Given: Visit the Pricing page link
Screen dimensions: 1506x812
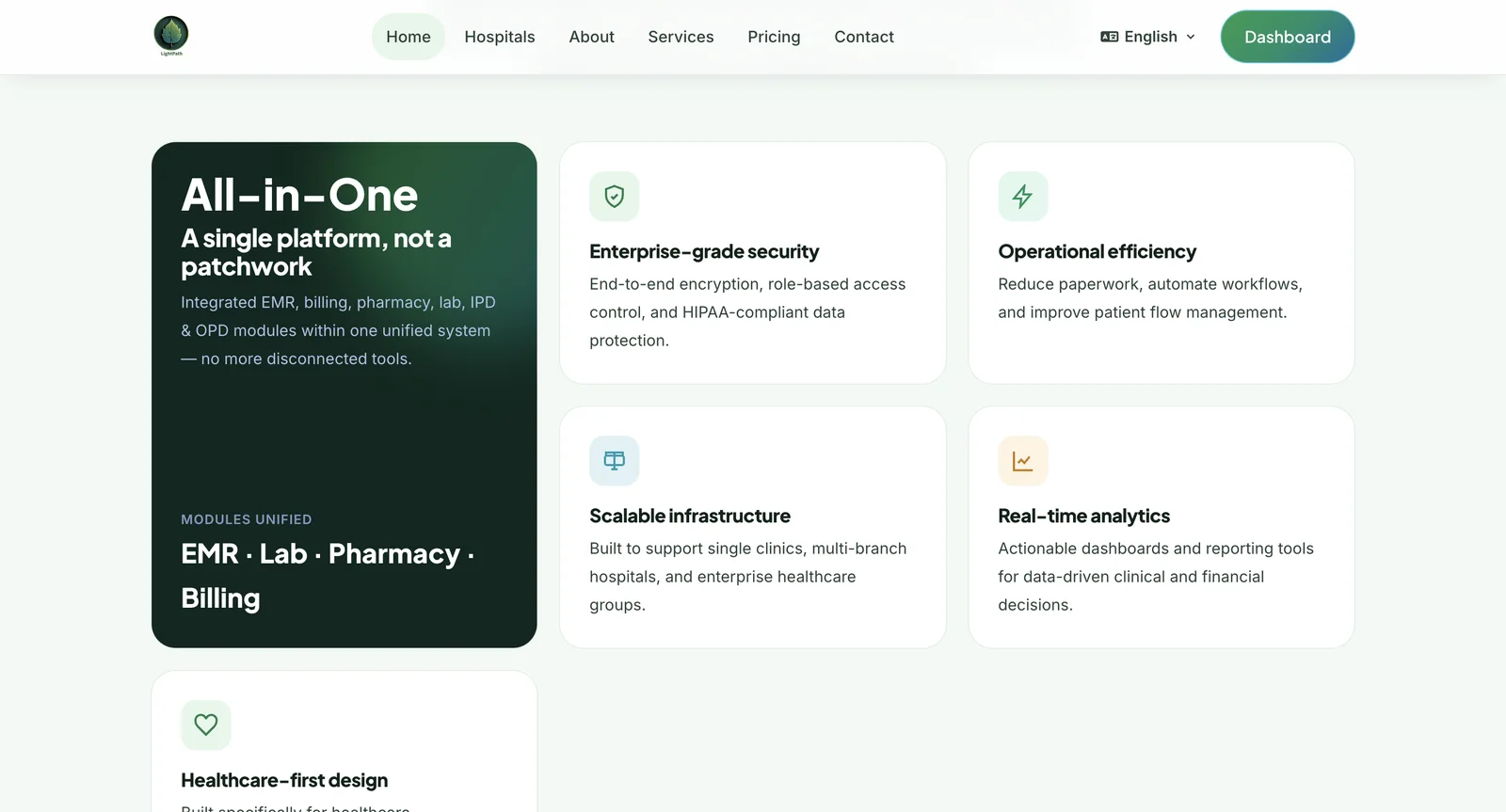Looking at the screenshot, I should (x=775, y=37).
